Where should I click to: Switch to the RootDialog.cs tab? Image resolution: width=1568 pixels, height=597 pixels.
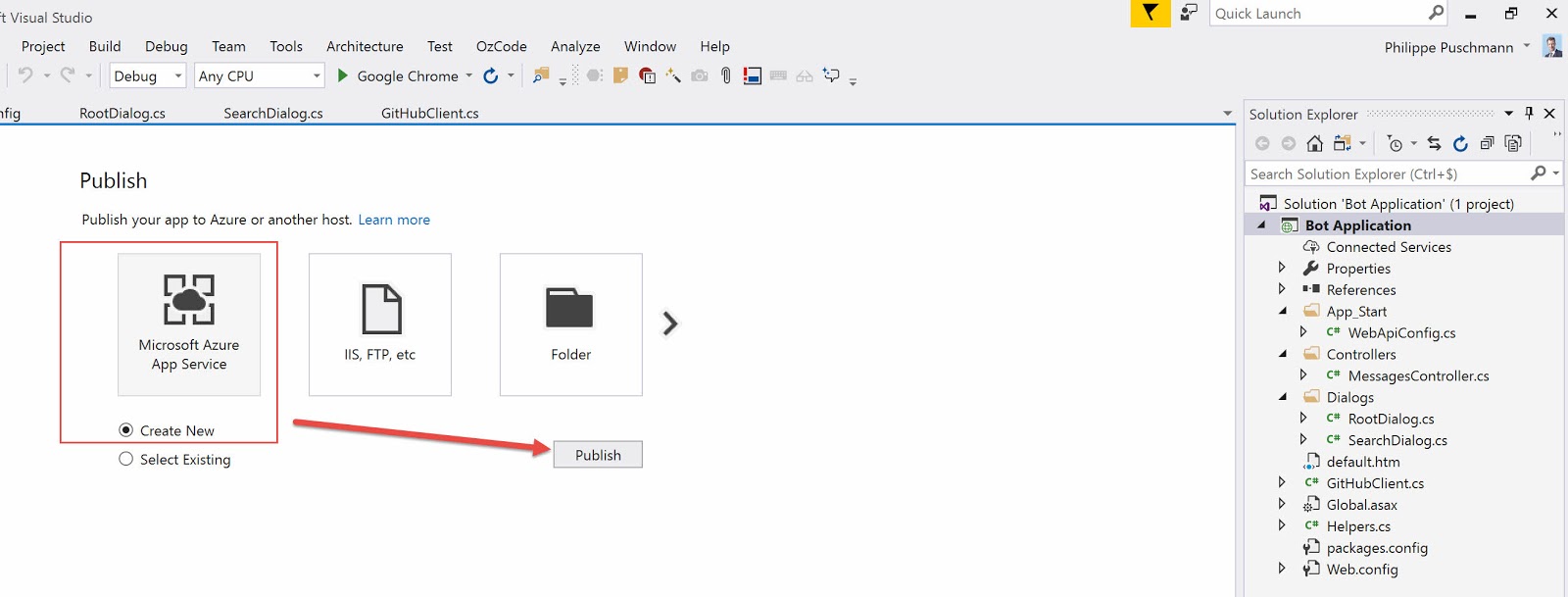point(122,114)
